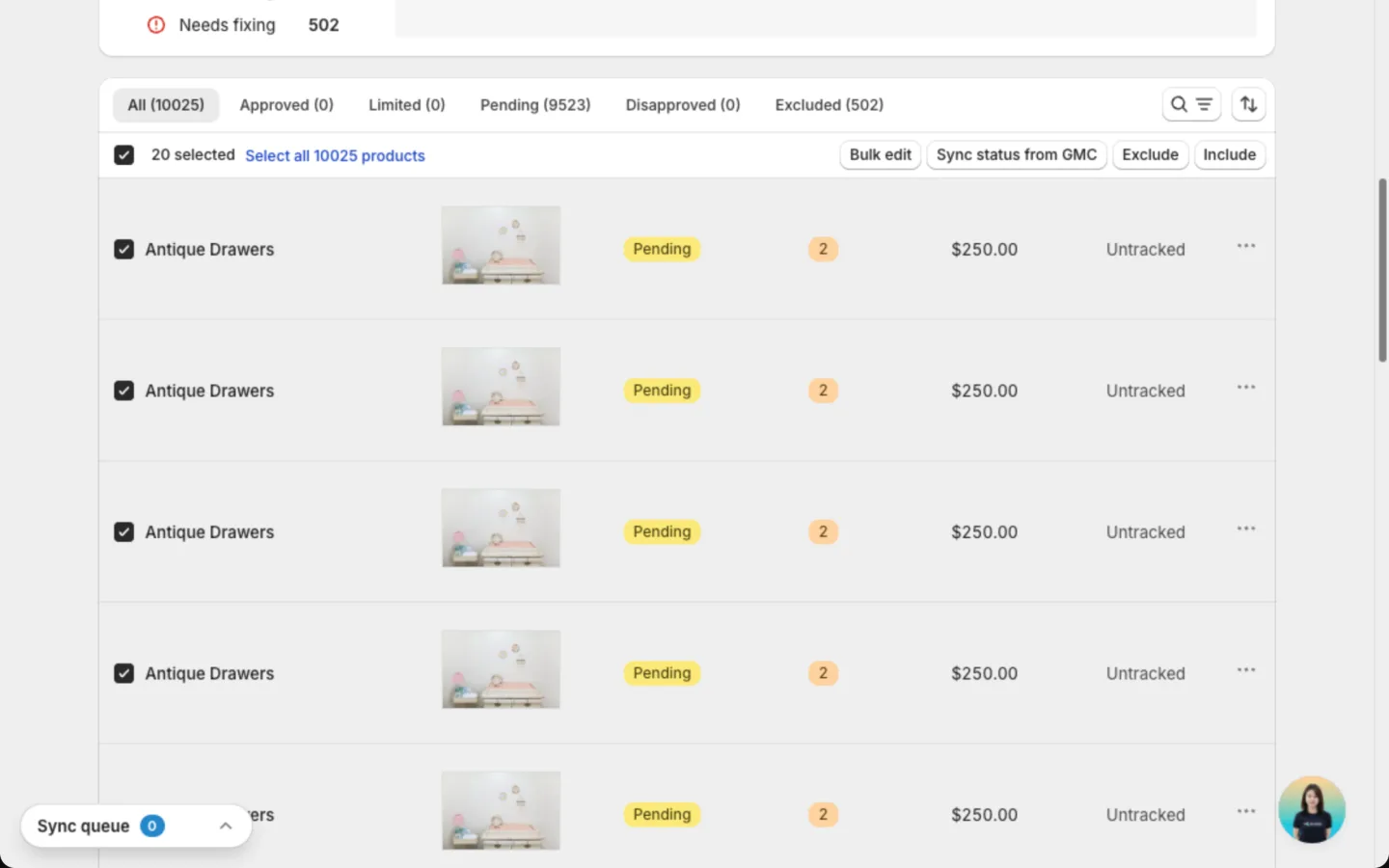Click the Bulk edit button
The height and width of the screenshot is (868, 1389).
881,154
